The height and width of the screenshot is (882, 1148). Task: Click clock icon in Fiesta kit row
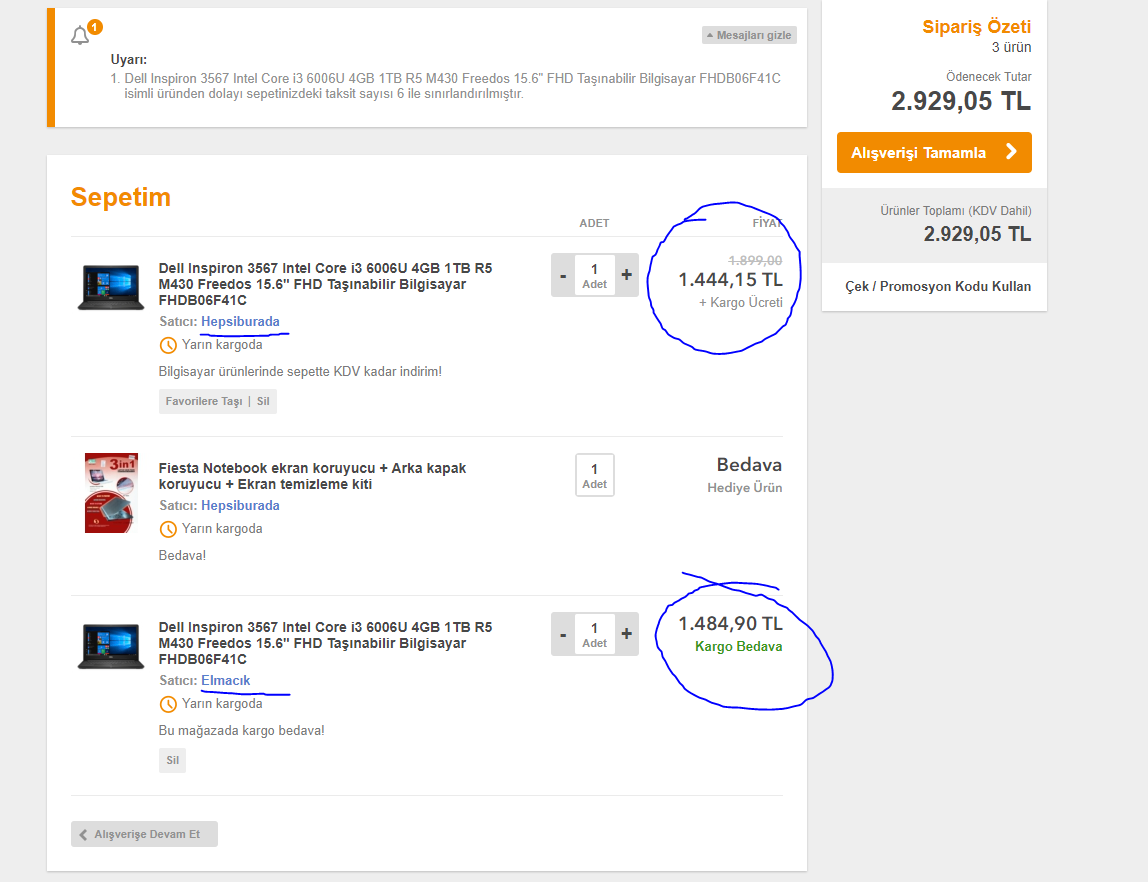pos(168,528)
